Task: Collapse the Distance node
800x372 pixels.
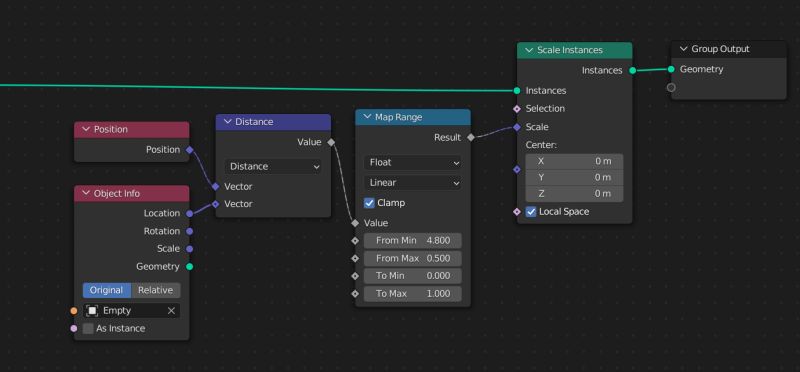Action: point(227,122)
